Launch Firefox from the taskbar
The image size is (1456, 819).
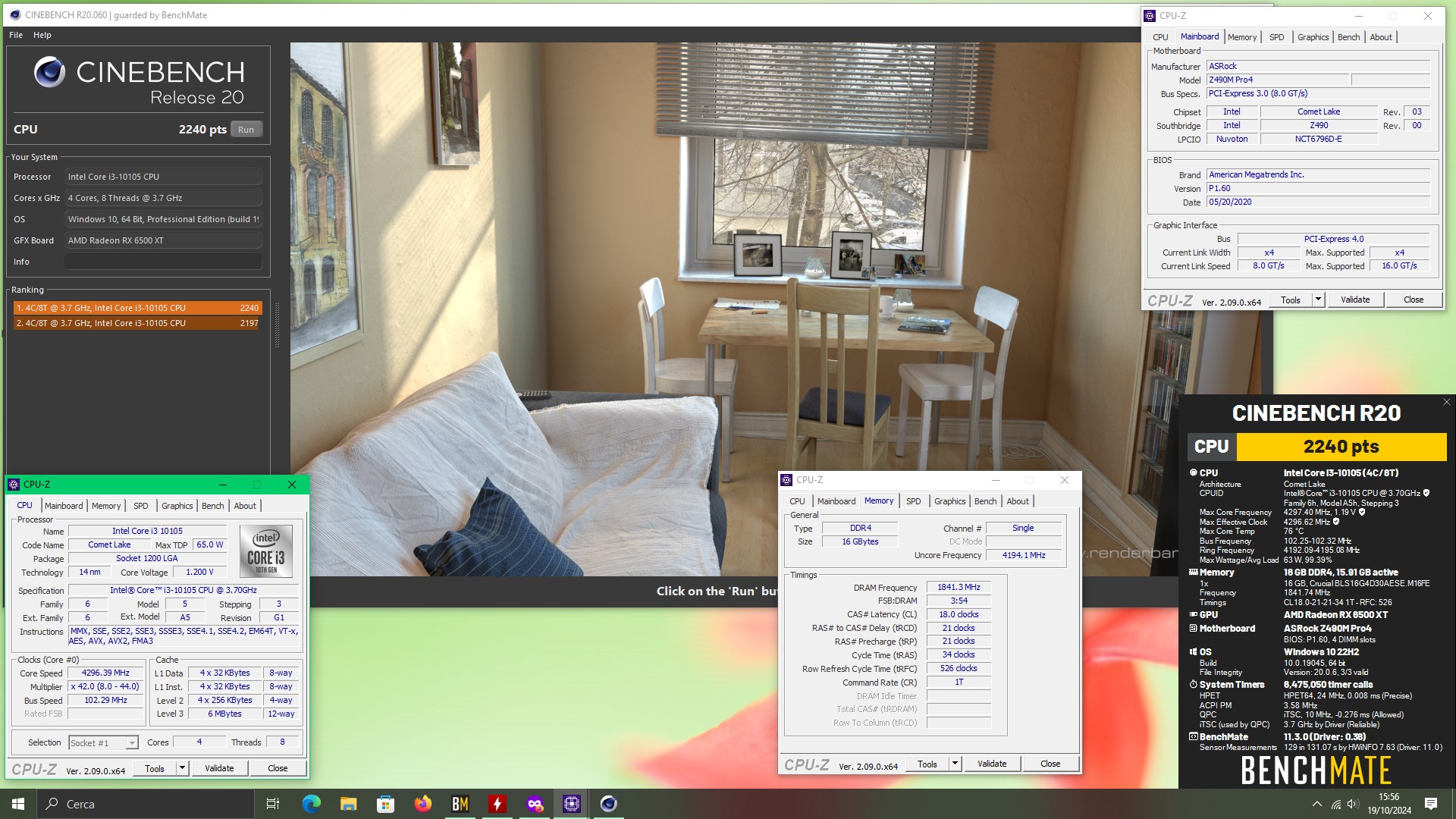pos(422,804)
